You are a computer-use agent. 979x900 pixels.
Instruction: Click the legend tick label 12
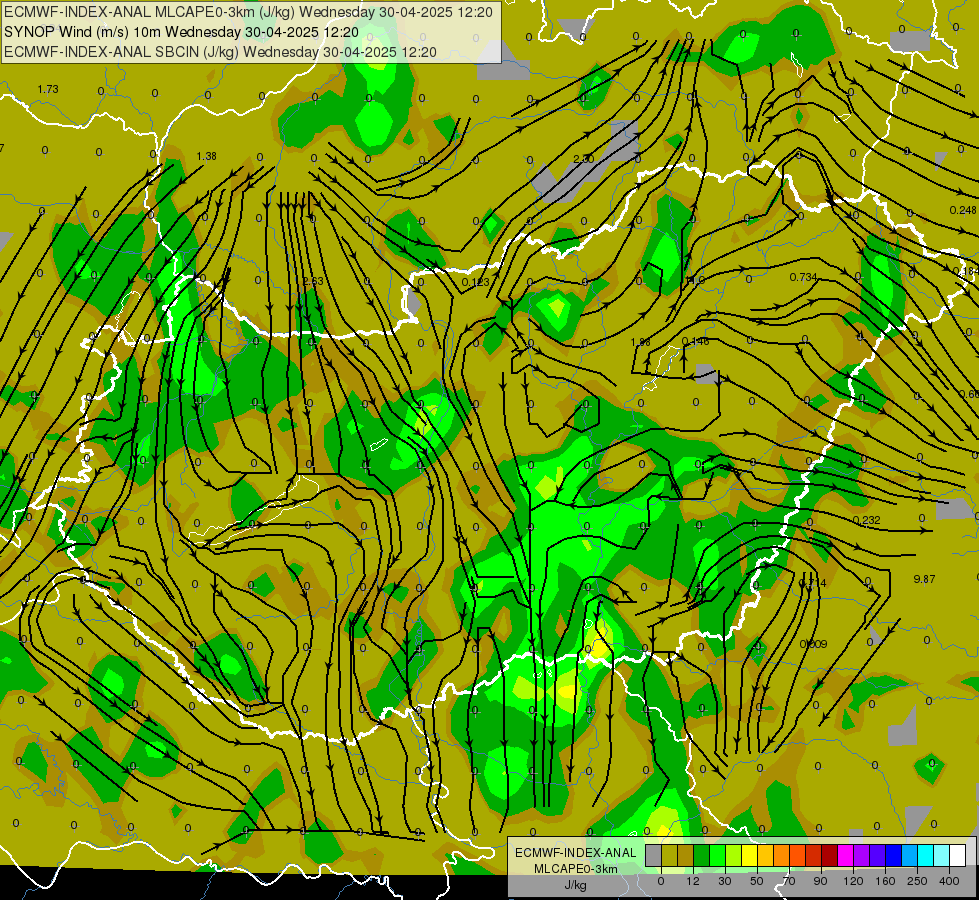tap(693, 881)
